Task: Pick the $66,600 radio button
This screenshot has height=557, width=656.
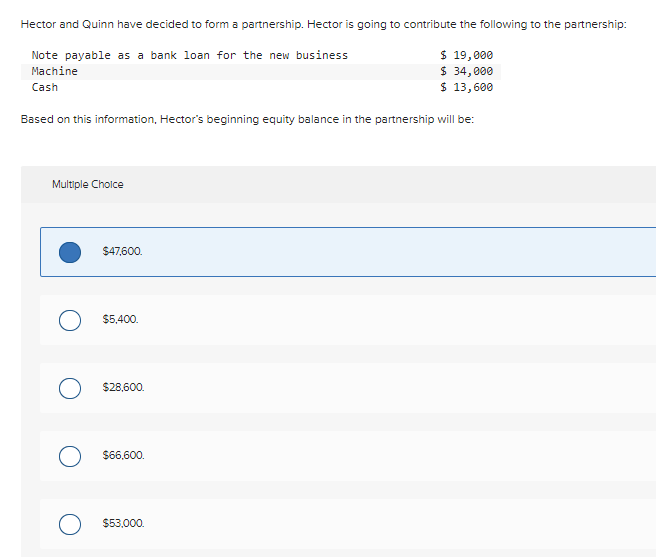Action: [70, 456]
